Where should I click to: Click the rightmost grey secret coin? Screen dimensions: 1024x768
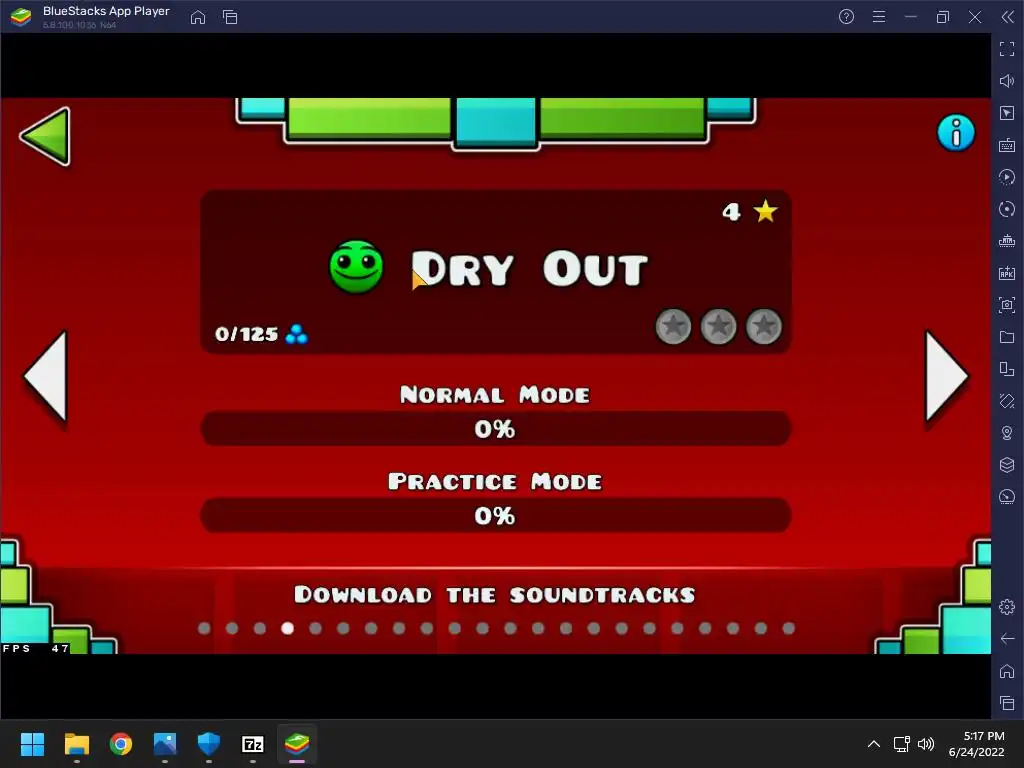(x=763, y=326)
